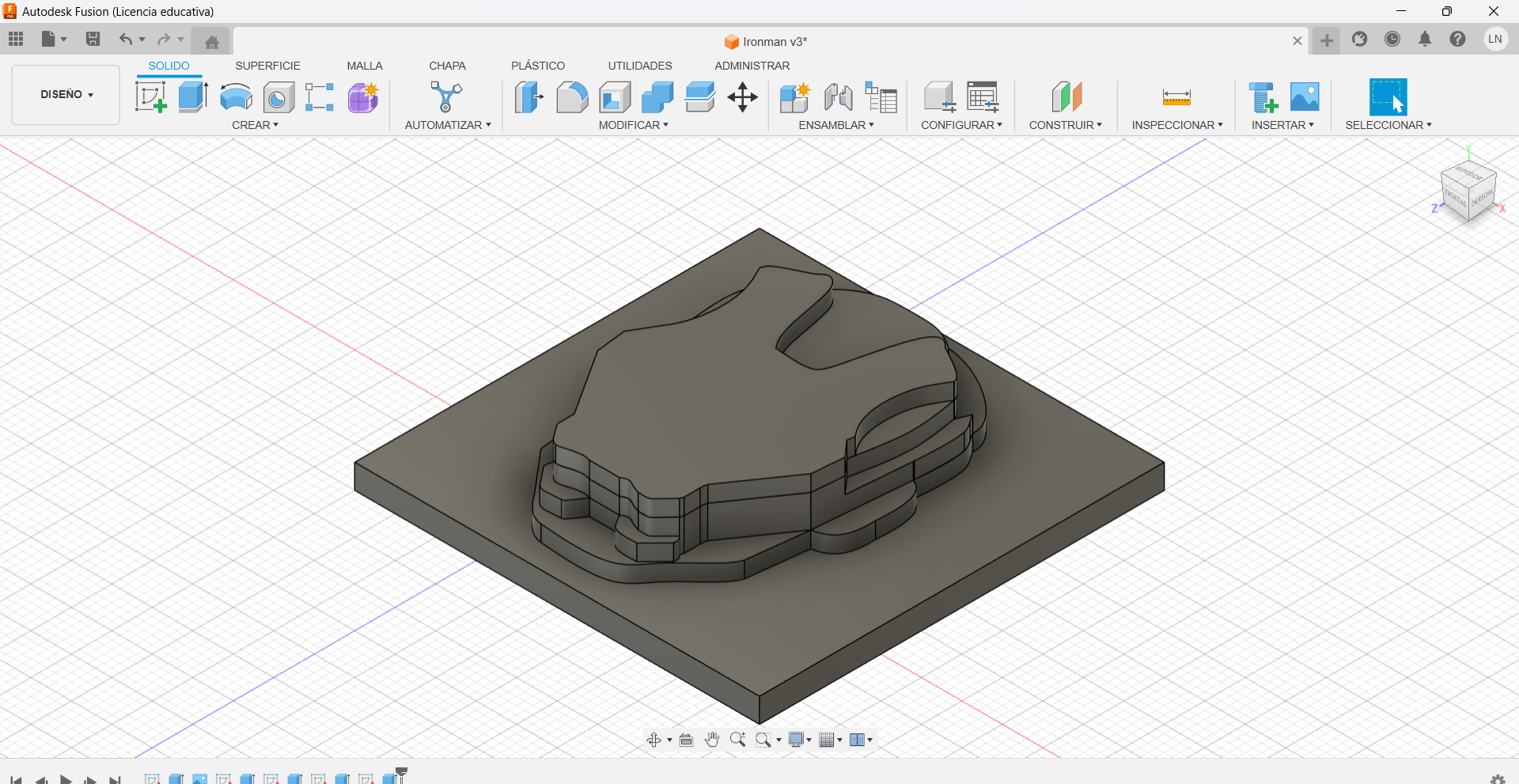Click the ViewCube orientation cube
The height and width of the screenshot is (784, 1519).
point(1469,190)
